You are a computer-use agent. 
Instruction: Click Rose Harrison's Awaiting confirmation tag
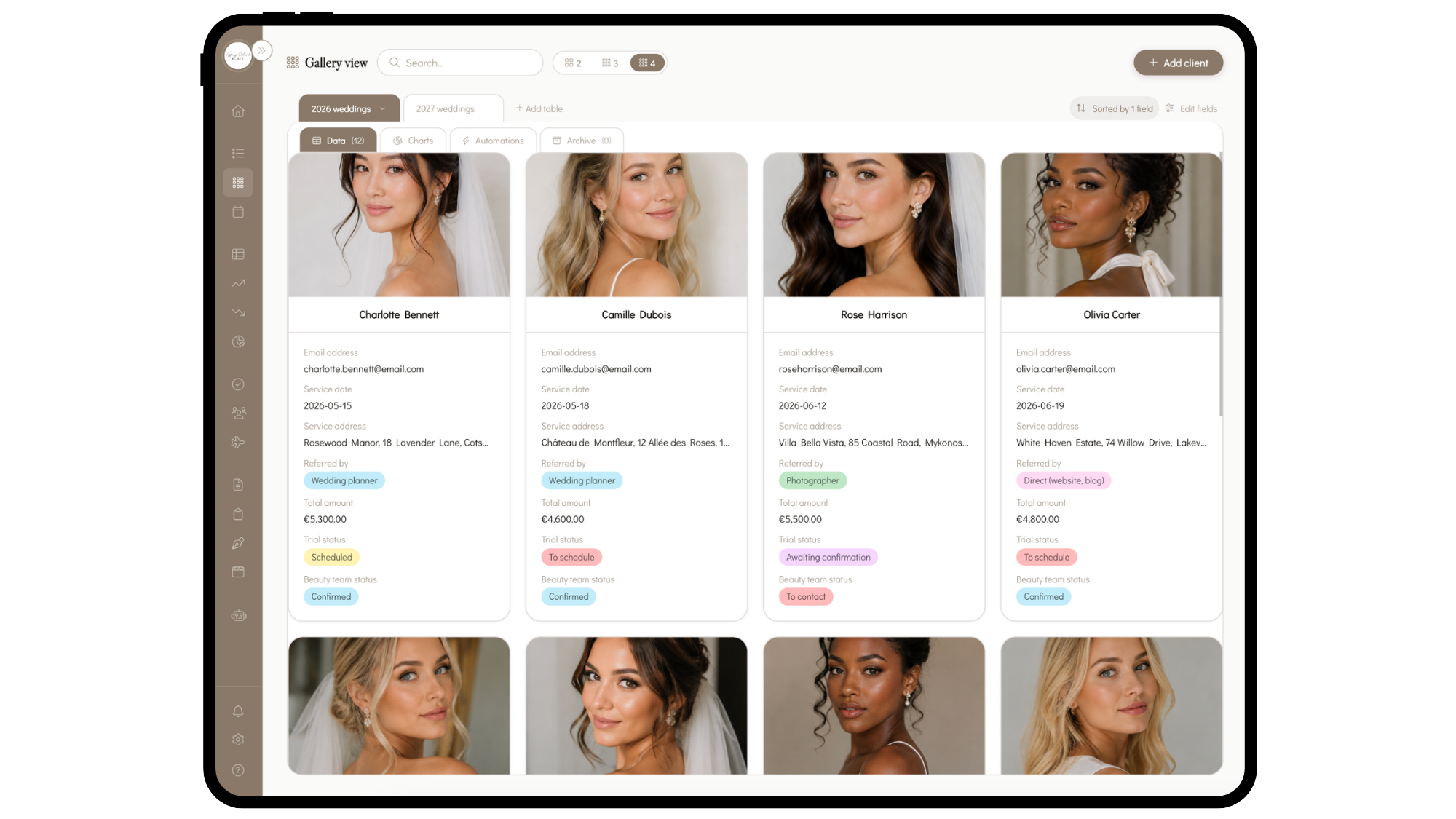coord(828,558)
